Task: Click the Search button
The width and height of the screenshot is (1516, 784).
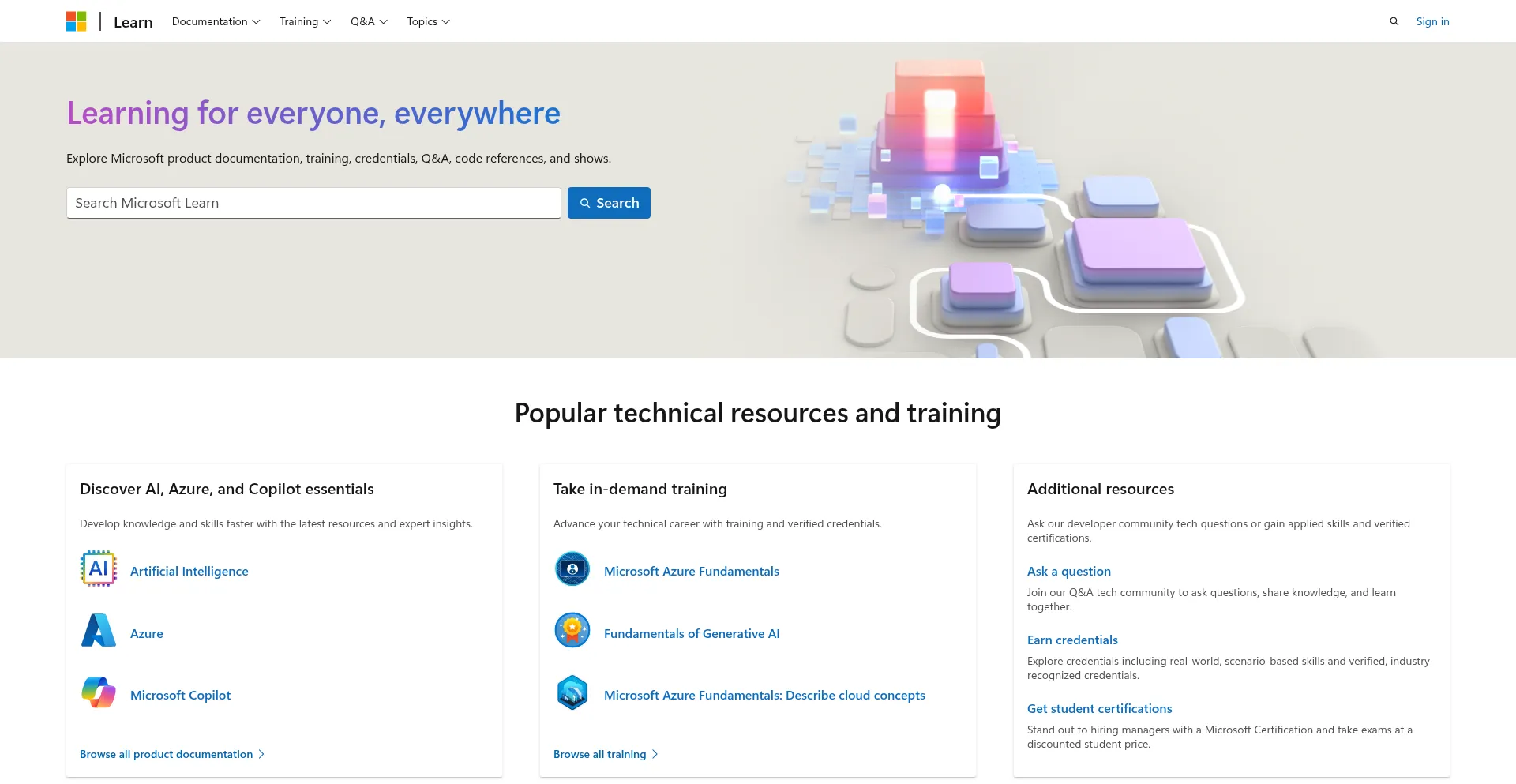Action: coord(609,203)
